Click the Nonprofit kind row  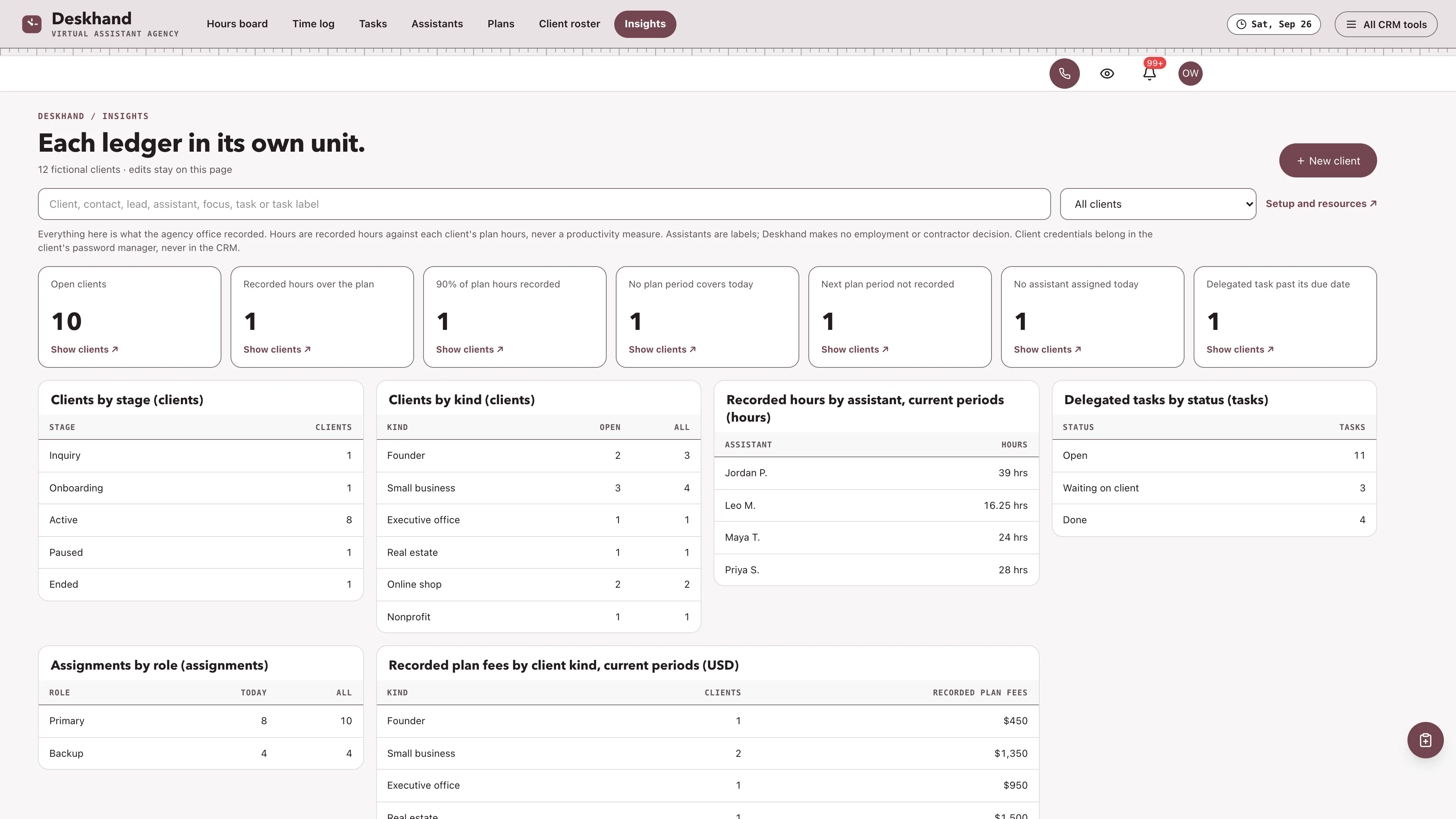[x=538, y=617]
